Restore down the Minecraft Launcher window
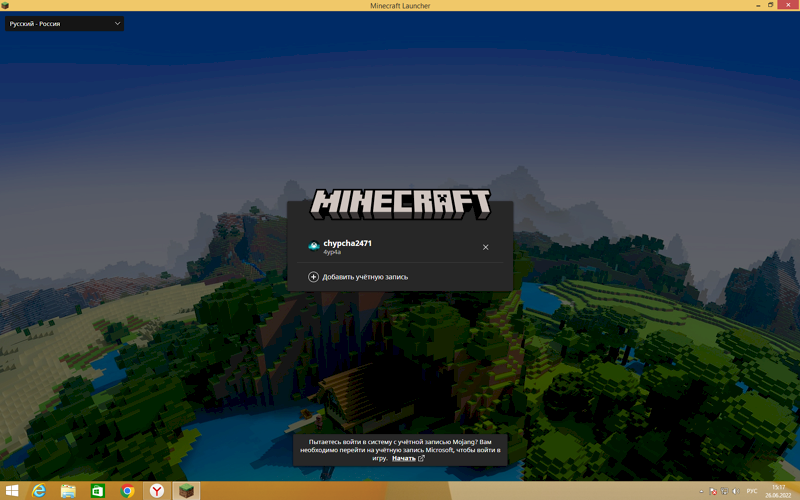Image resolution: width=800 pixels, height=500 pixels. 770,5
